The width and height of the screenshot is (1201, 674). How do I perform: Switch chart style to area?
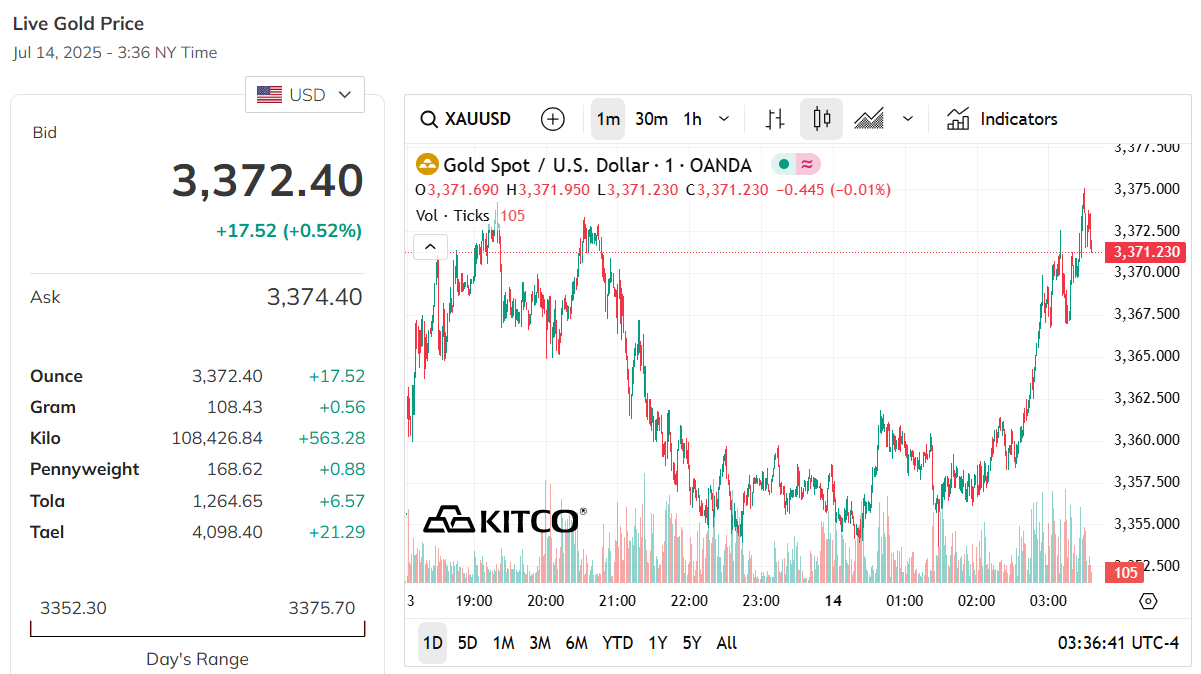[868, 119]
